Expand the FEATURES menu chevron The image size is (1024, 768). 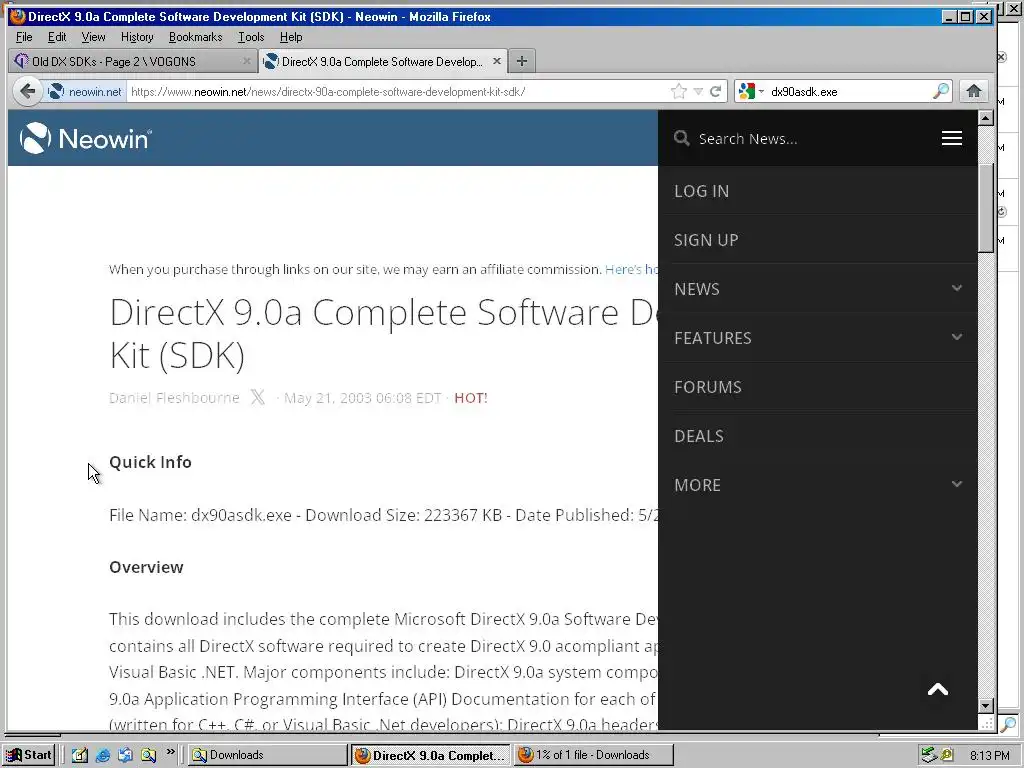pos(957,337)
